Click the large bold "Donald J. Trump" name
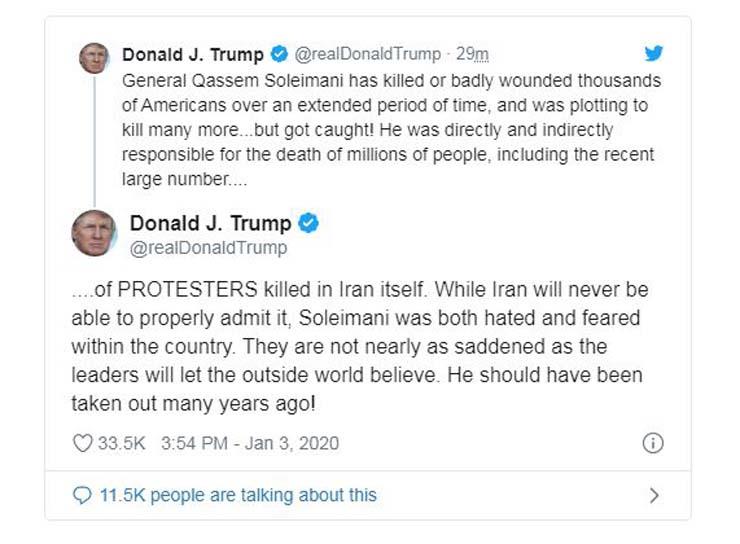The image size is (740, 544). 210,223
